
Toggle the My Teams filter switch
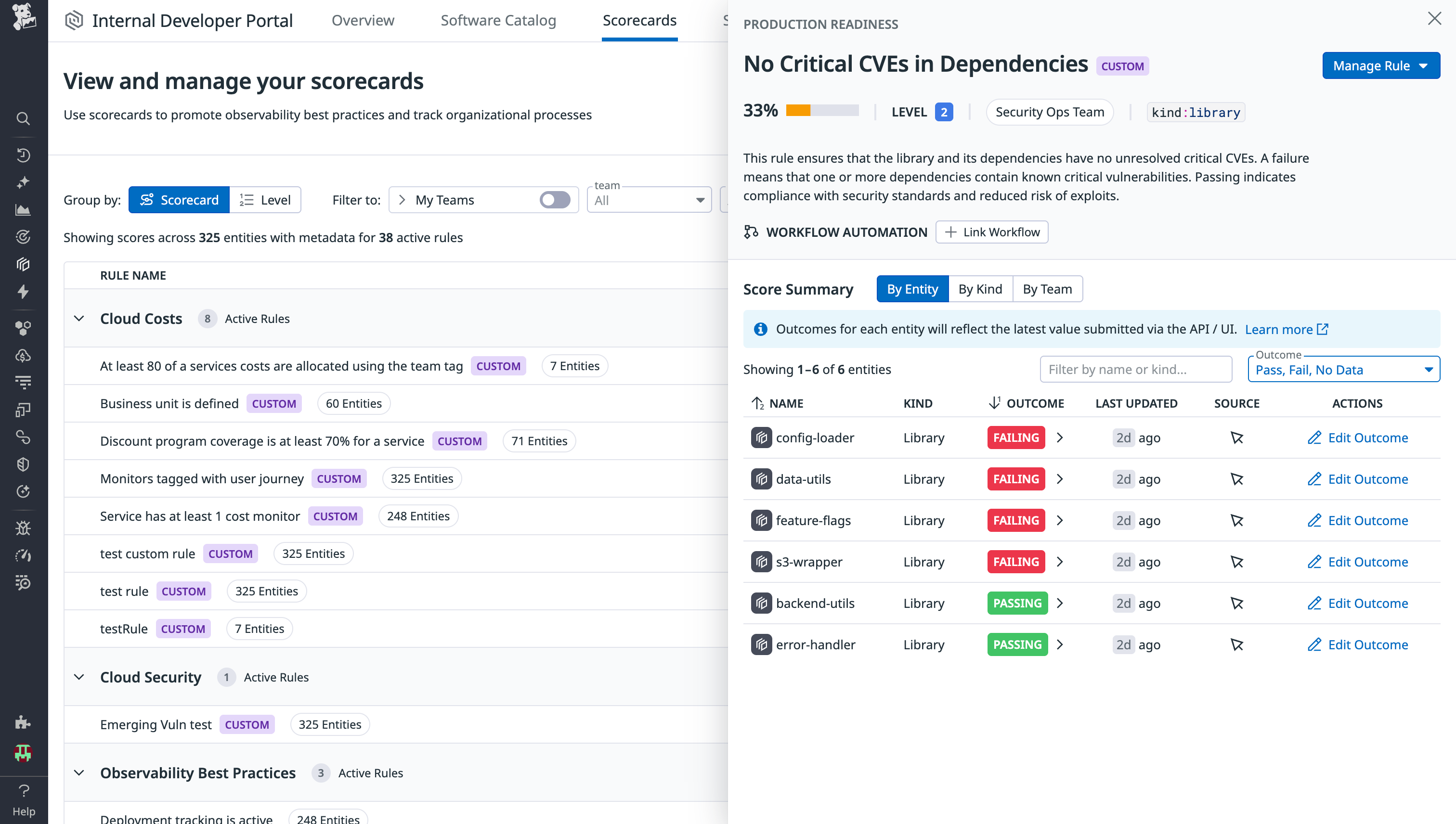coord(555,200)
